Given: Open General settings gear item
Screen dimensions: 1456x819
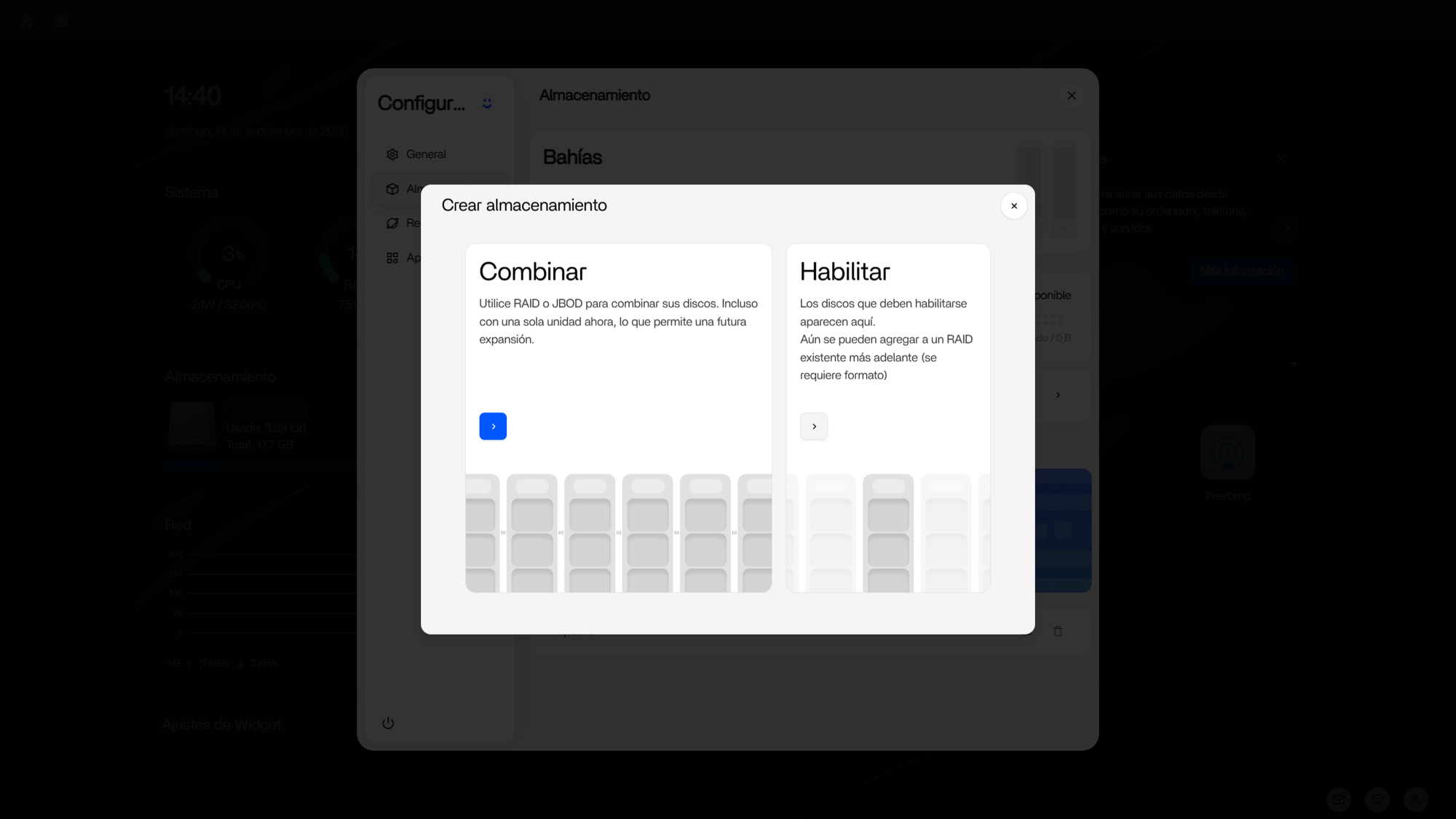Looking at the screenshot, I should pos(392,154).
